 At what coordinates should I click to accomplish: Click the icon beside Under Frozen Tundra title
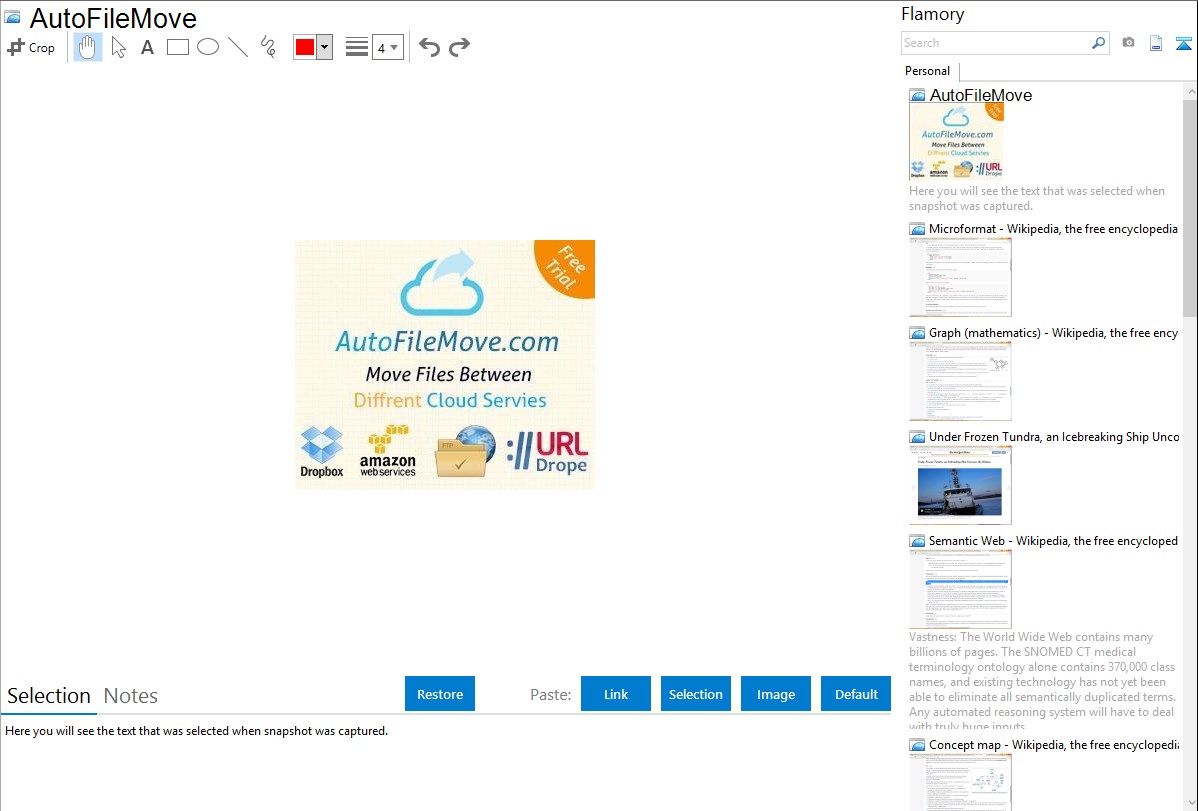[x=917, y=437]
